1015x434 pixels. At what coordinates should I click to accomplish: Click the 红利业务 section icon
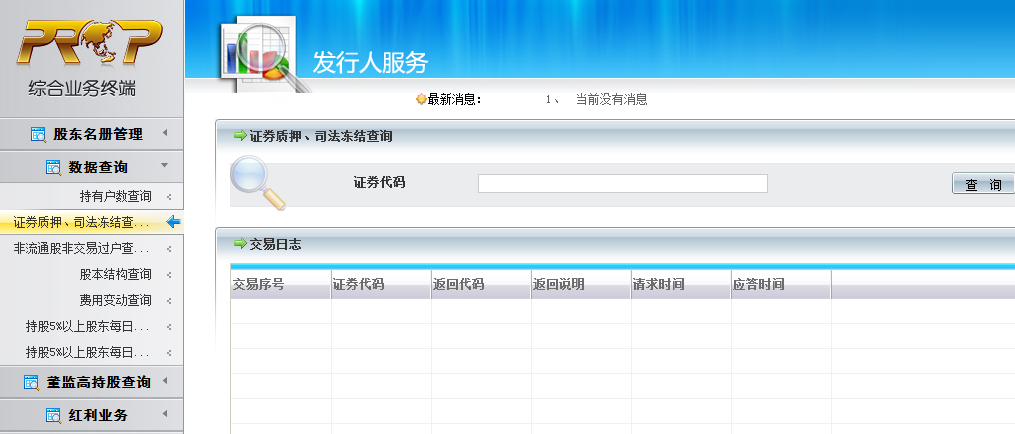(54, 415)
